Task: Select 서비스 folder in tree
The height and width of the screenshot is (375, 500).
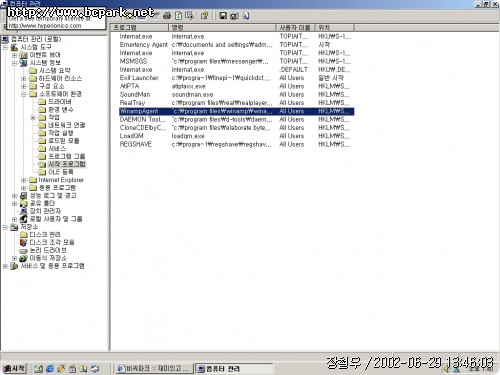Action: click(57, 148)
